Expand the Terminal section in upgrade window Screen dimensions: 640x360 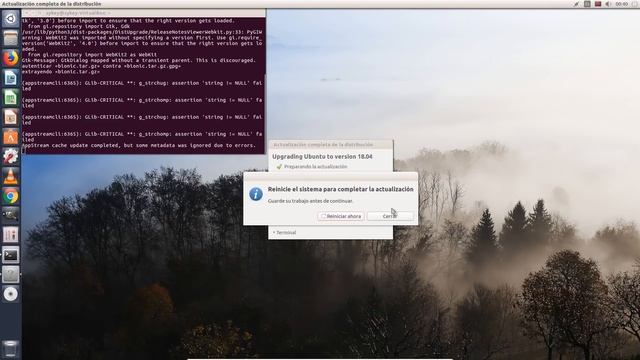click(284, 233)
